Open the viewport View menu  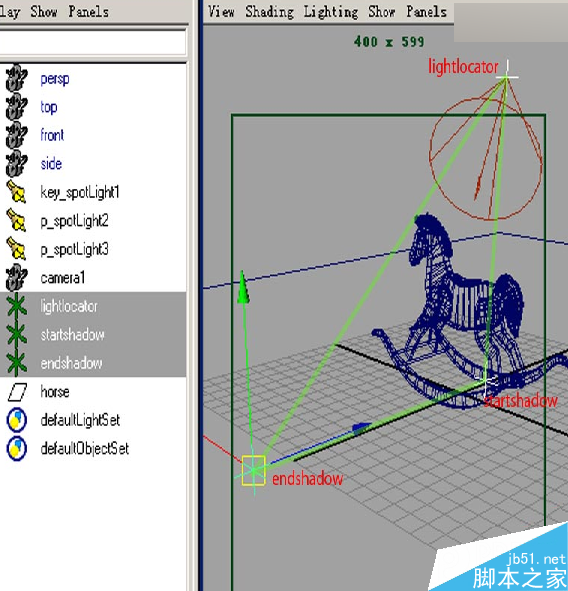tap(221, 12)
